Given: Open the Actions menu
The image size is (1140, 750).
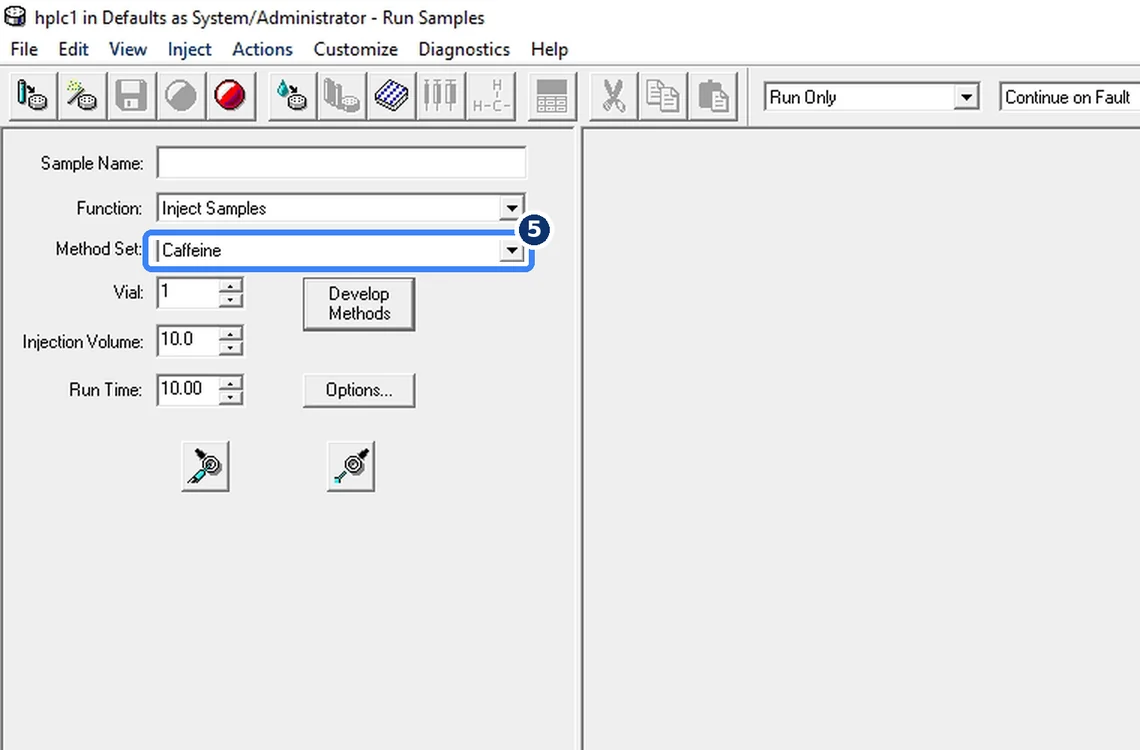Looking at the screenshot, I should [262, 49].
